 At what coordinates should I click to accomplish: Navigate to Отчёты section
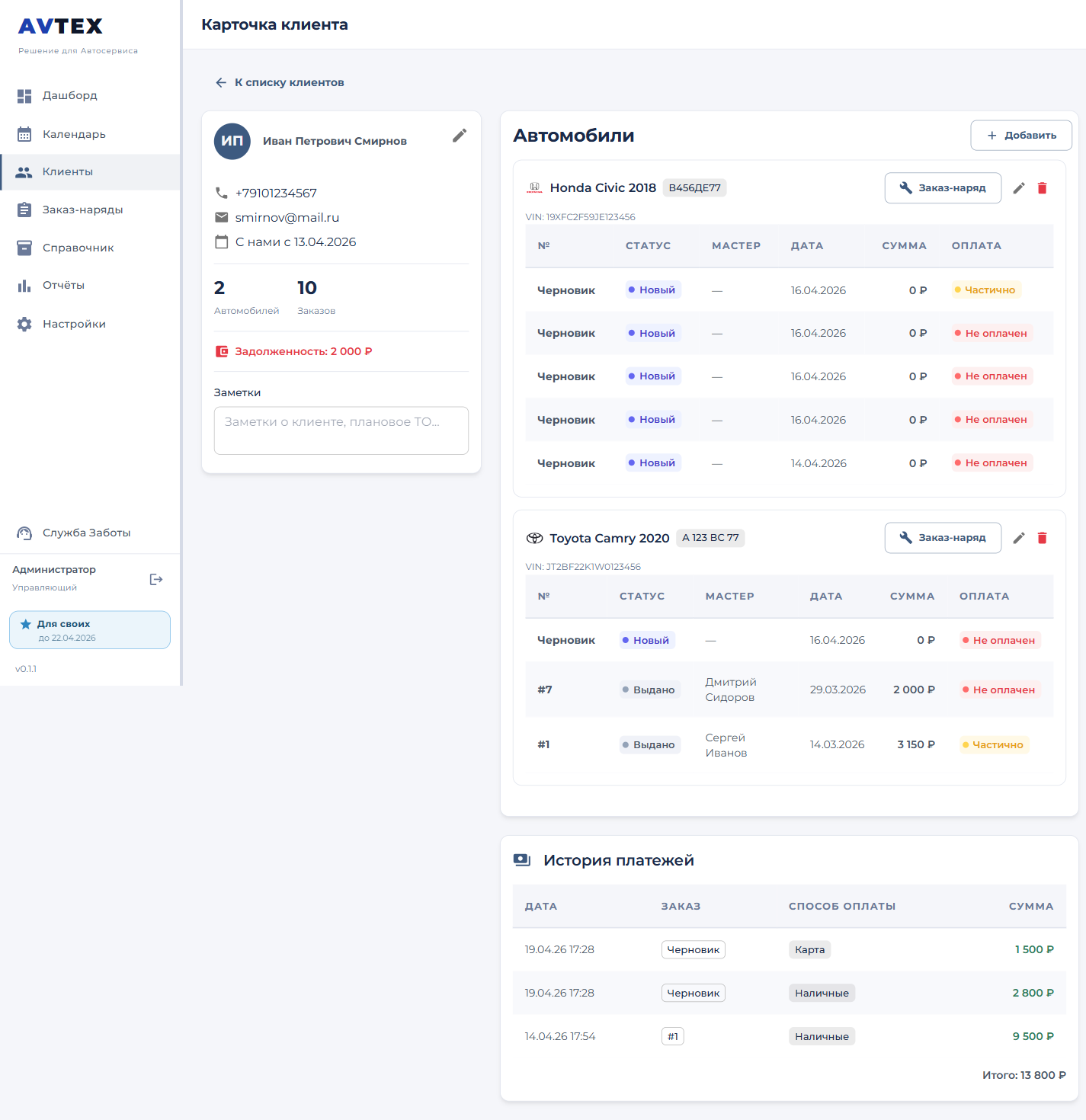pos(63,285)
